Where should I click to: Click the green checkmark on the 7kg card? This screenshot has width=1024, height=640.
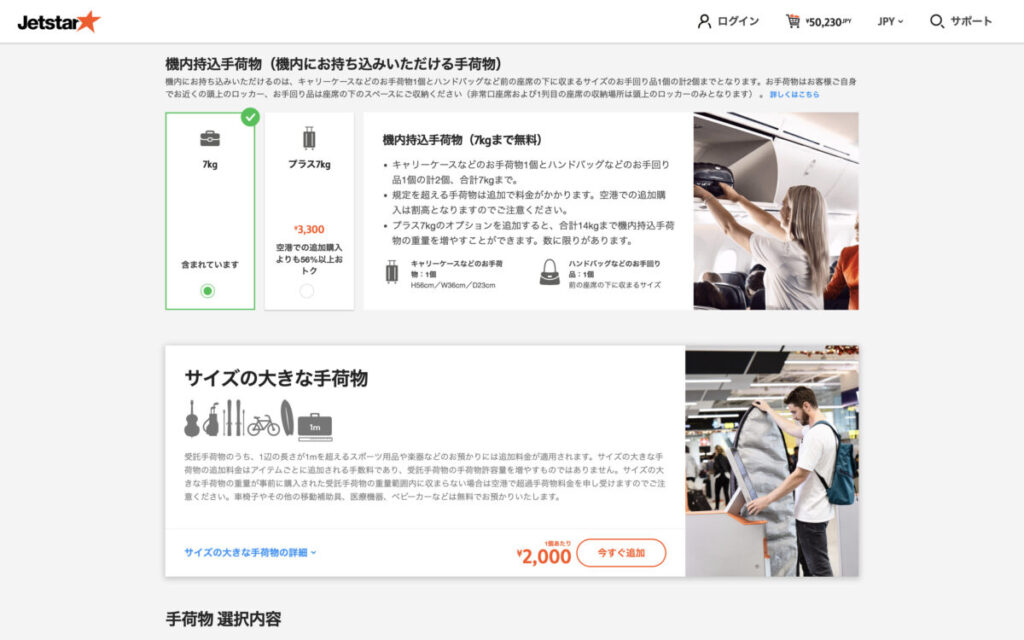251,116
